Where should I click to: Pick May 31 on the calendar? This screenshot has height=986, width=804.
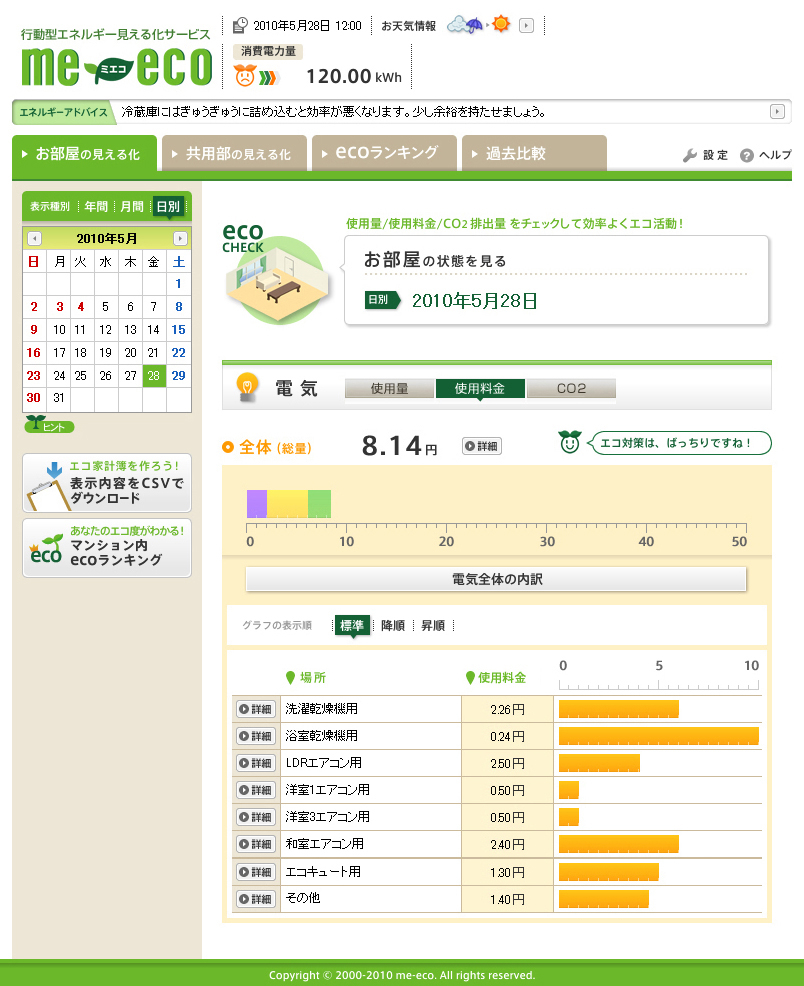point(58,398)
